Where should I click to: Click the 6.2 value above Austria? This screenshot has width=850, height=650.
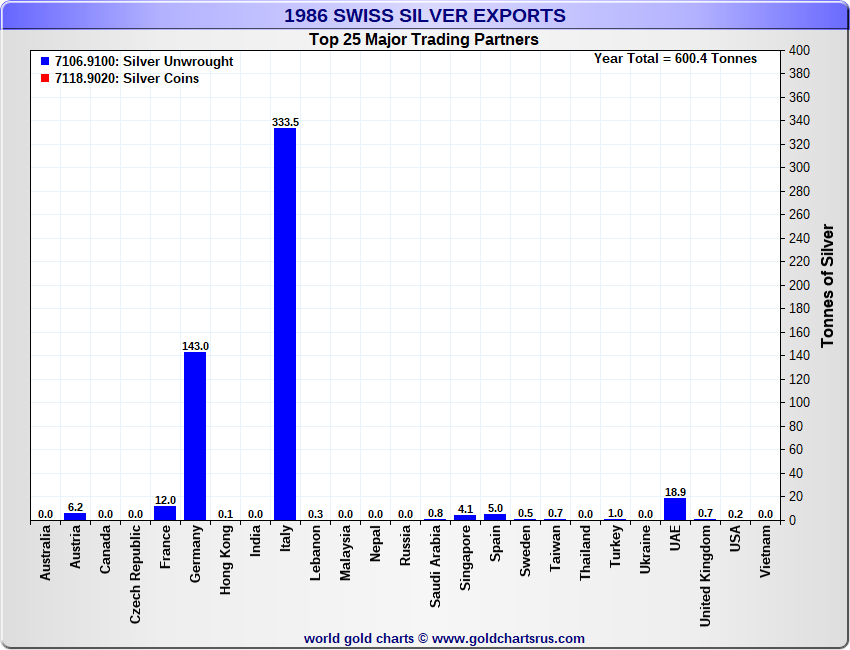tap(75, 507)
